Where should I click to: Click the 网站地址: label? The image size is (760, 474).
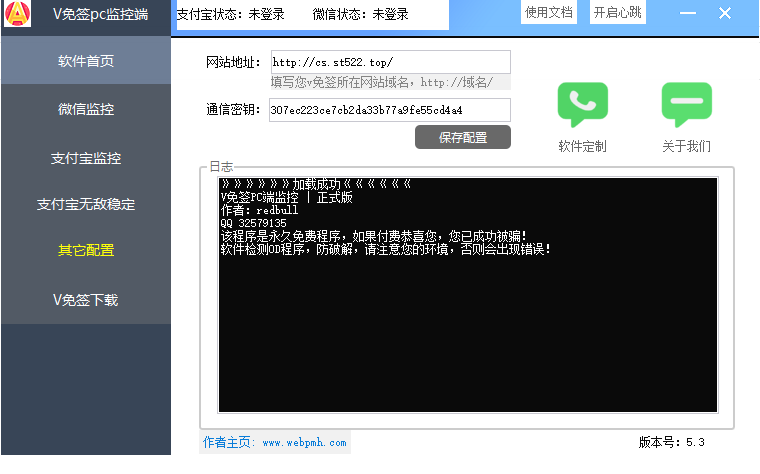tap(233, 63)
